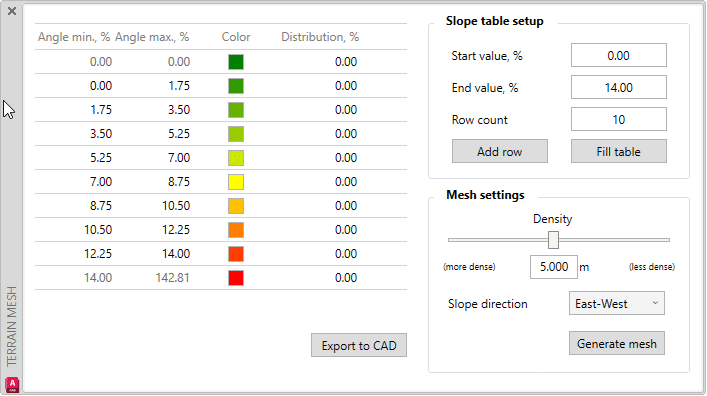Image resolution: width=707 pixels, height=396 pixels.
Task: Click the Add row button
Action: click(x=500, y=152)
